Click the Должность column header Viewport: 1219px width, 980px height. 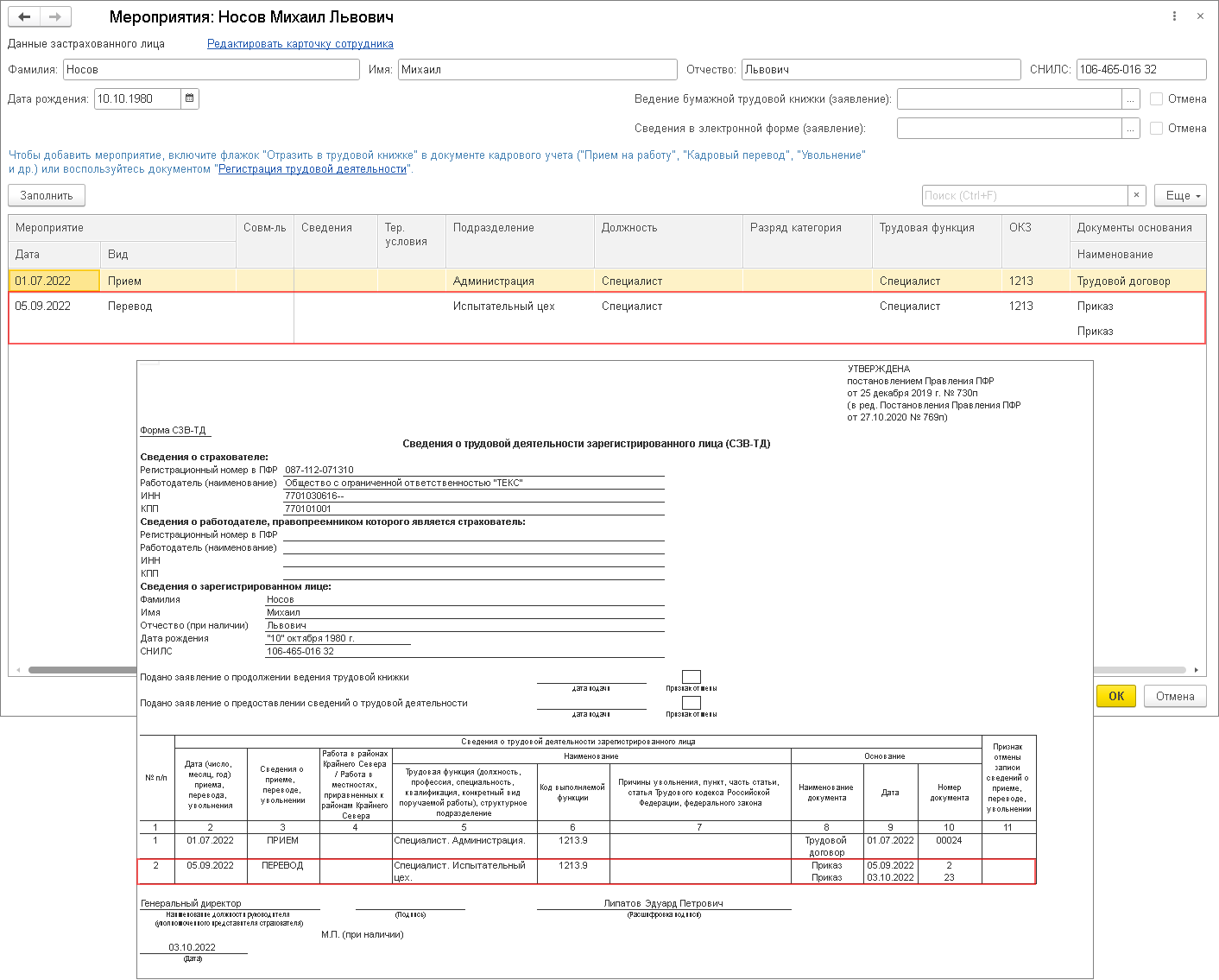[x=668, y=241]
